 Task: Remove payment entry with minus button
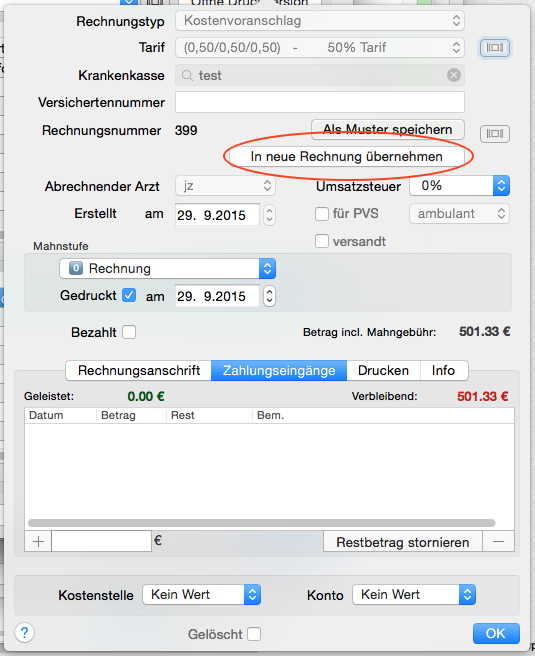click(x=498, y=542)
